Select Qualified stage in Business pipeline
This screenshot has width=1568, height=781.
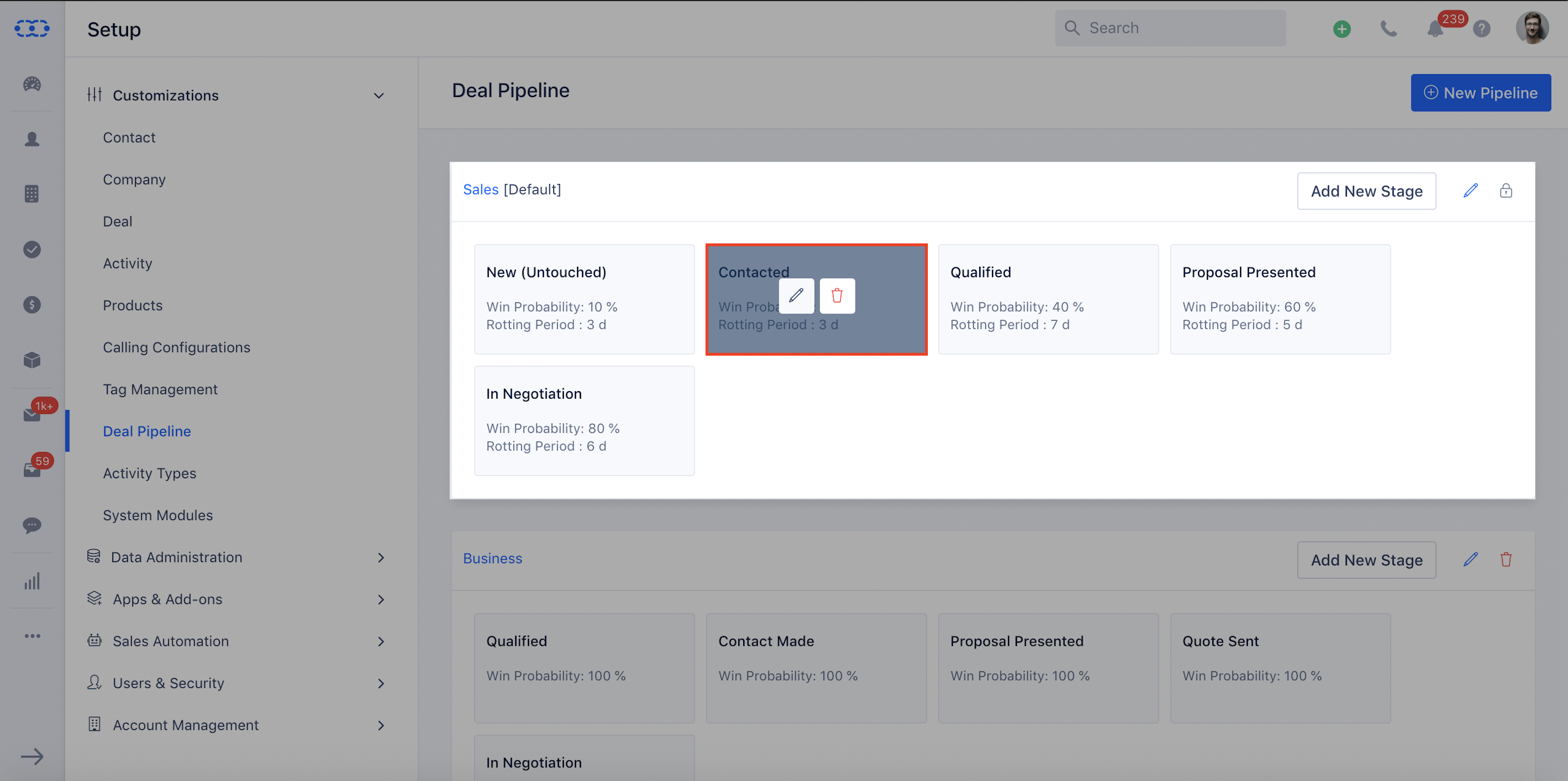tap(584, 668)
